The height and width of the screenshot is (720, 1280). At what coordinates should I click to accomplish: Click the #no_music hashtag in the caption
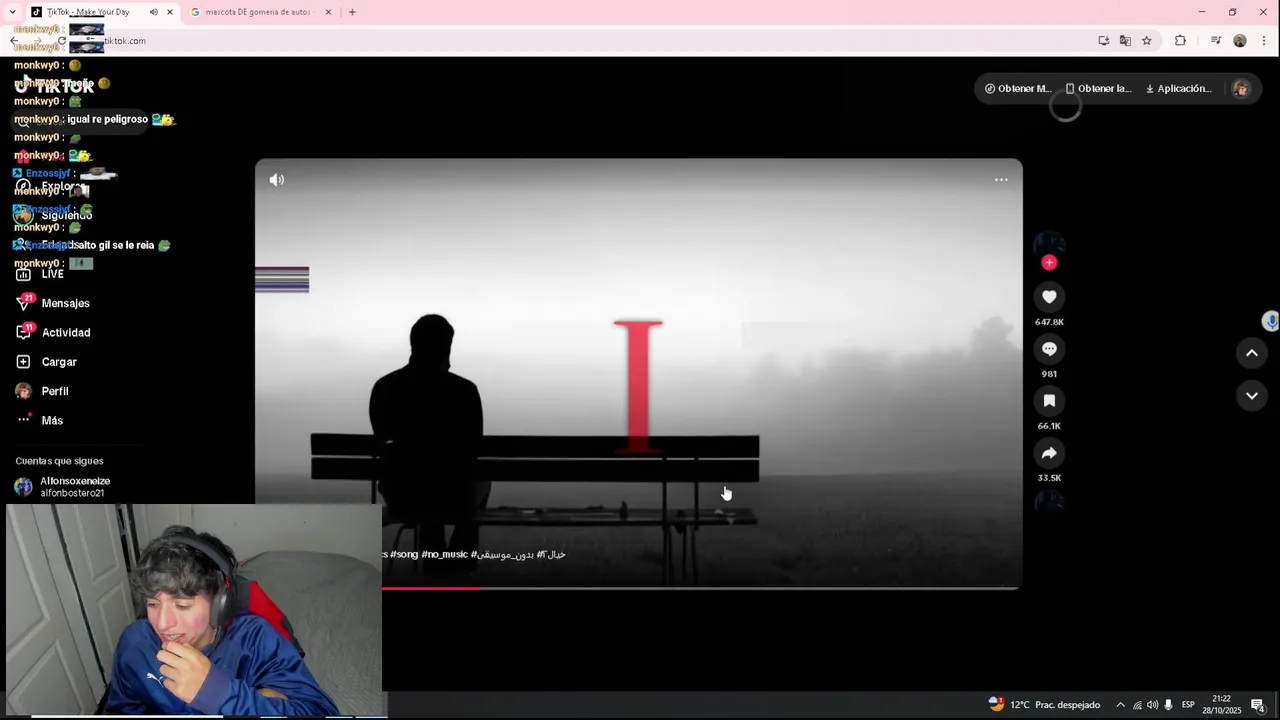(x=444, y=554)
